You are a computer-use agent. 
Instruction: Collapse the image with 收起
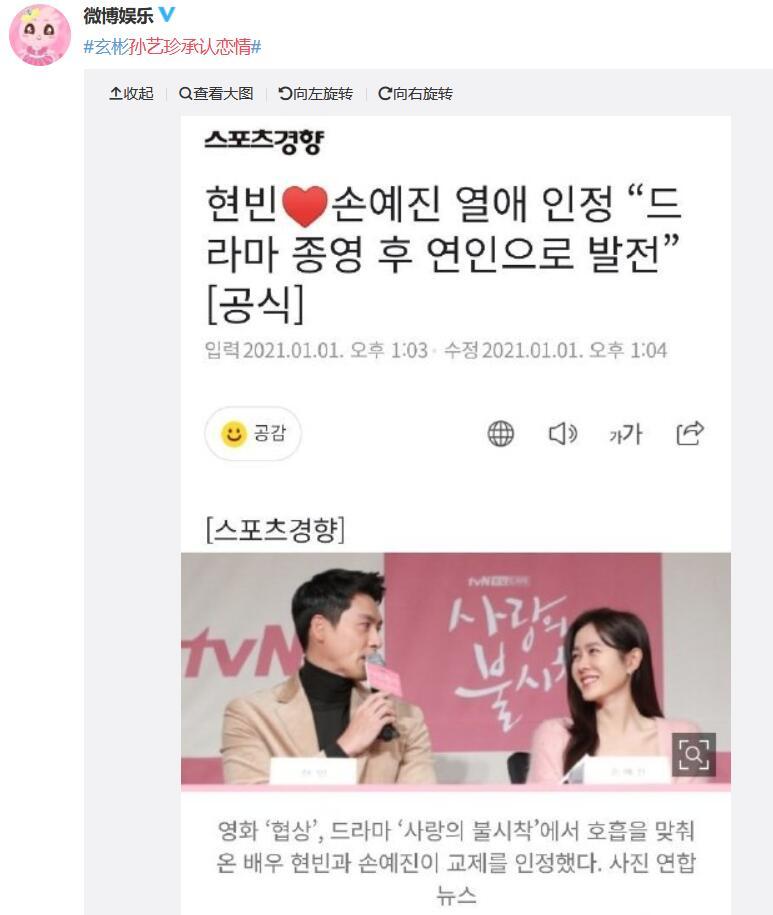tap(132, 93)
